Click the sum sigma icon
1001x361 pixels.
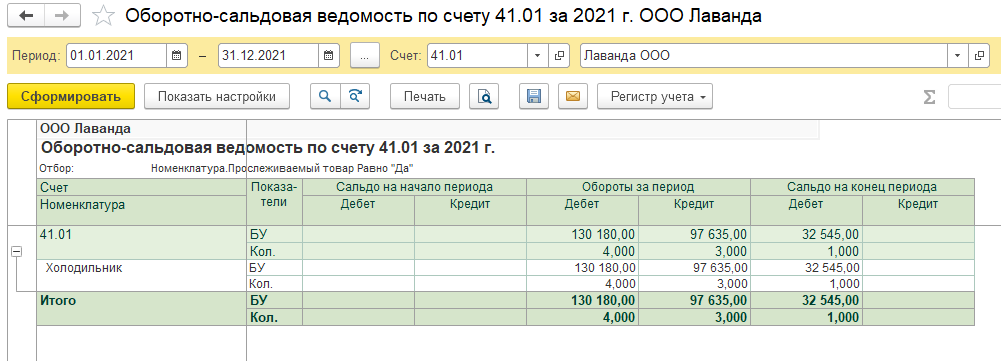(x=930, y=97)
